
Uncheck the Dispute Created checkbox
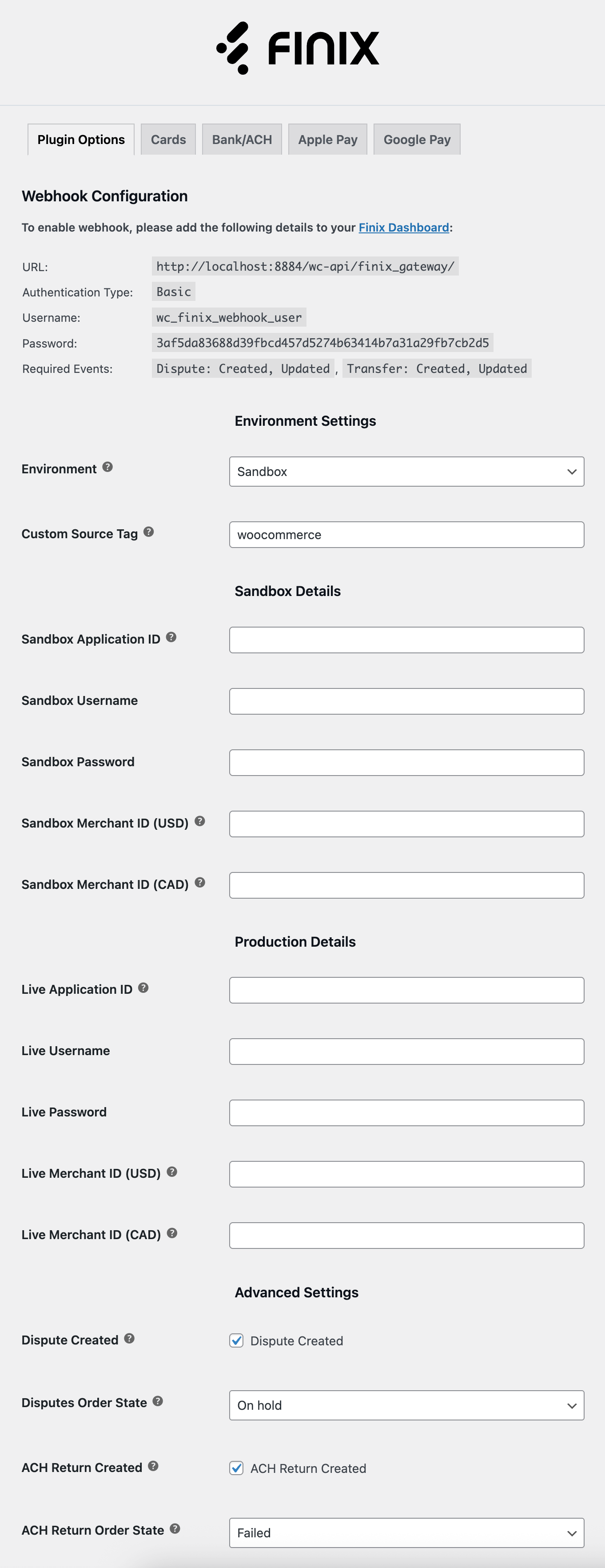tap(236, 1341)
